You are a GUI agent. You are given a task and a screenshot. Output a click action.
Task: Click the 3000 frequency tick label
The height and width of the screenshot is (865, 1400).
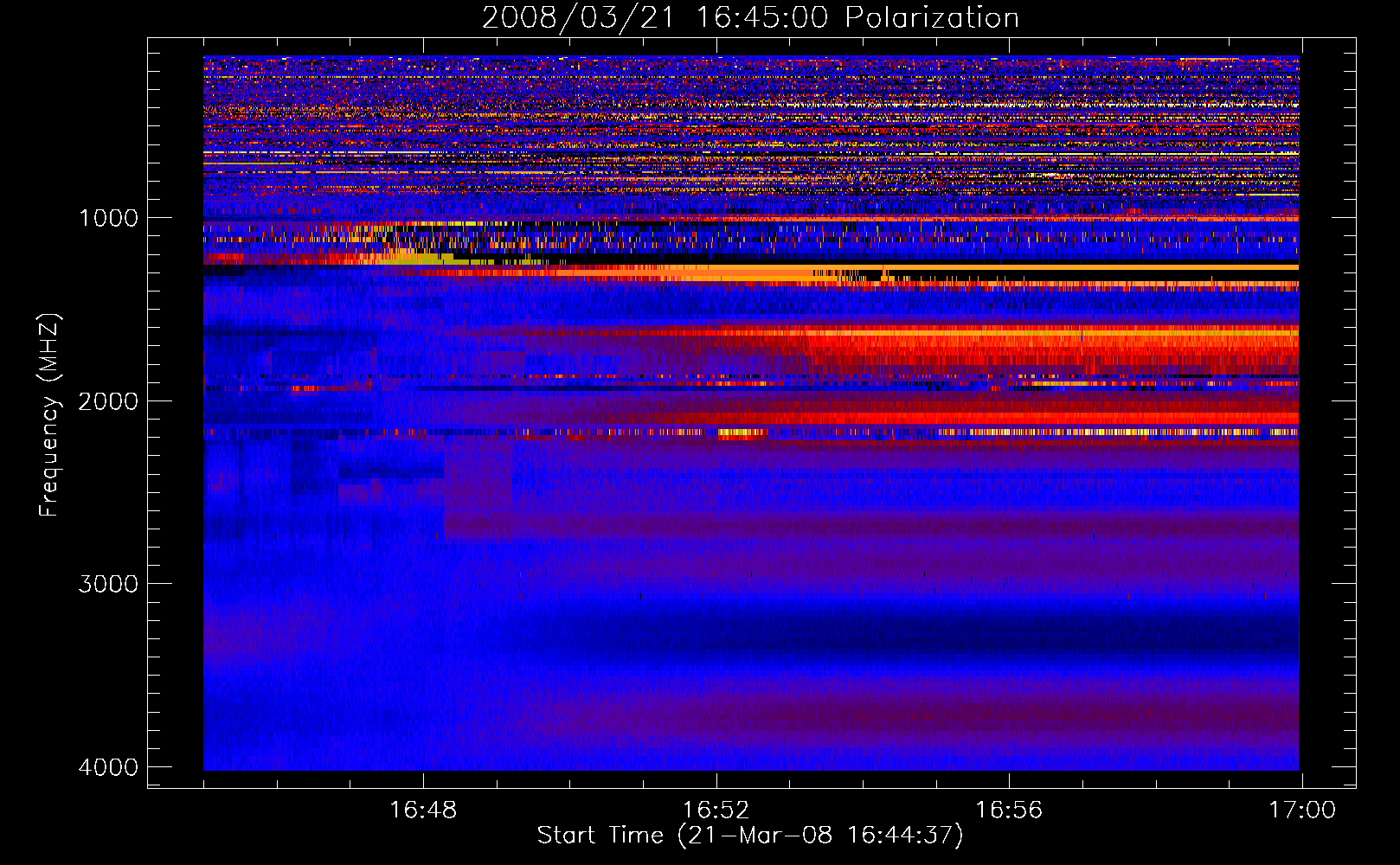[x=108, y=584]
